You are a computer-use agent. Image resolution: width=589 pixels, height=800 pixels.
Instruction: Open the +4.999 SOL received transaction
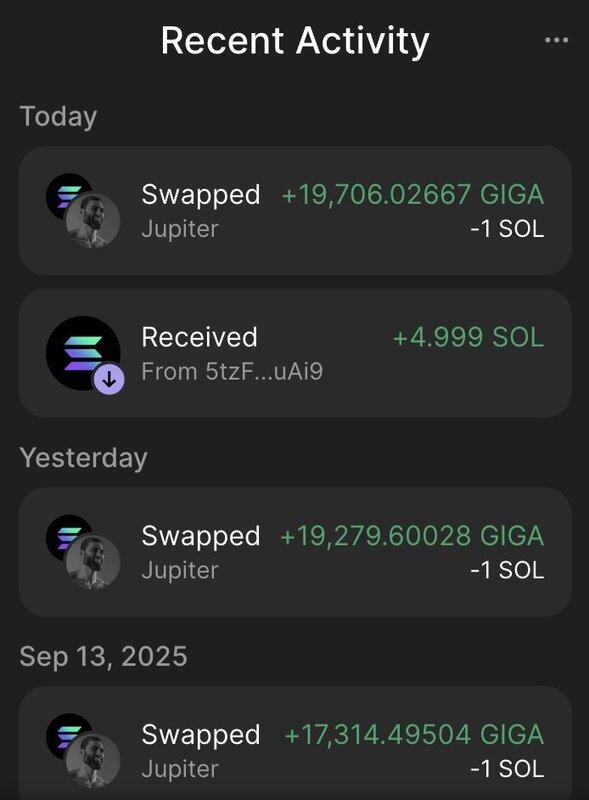click(295, 354)
